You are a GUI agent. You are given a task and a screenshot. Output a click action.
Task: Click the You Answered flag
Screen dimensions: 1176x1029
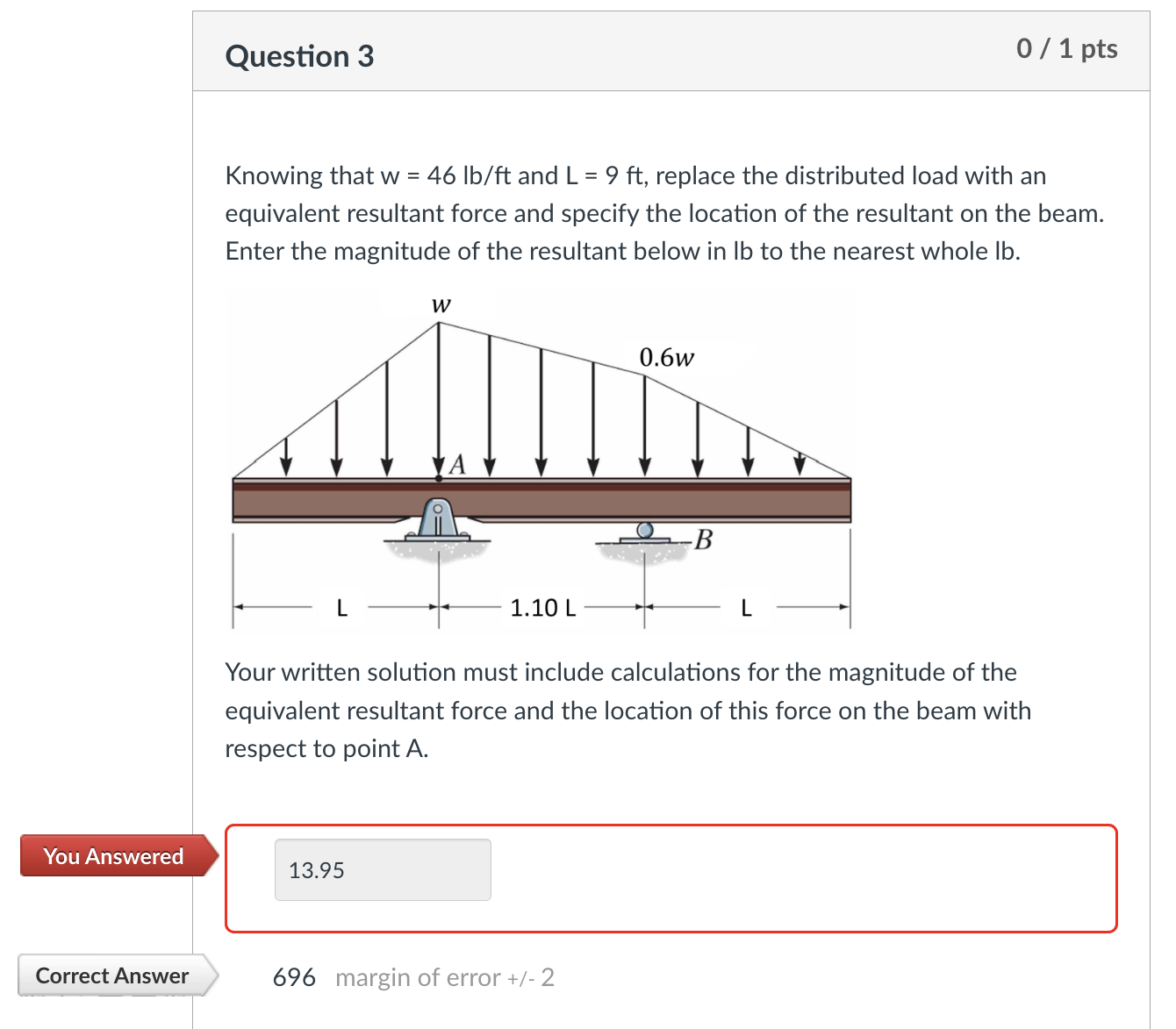(x=112, y=856)
